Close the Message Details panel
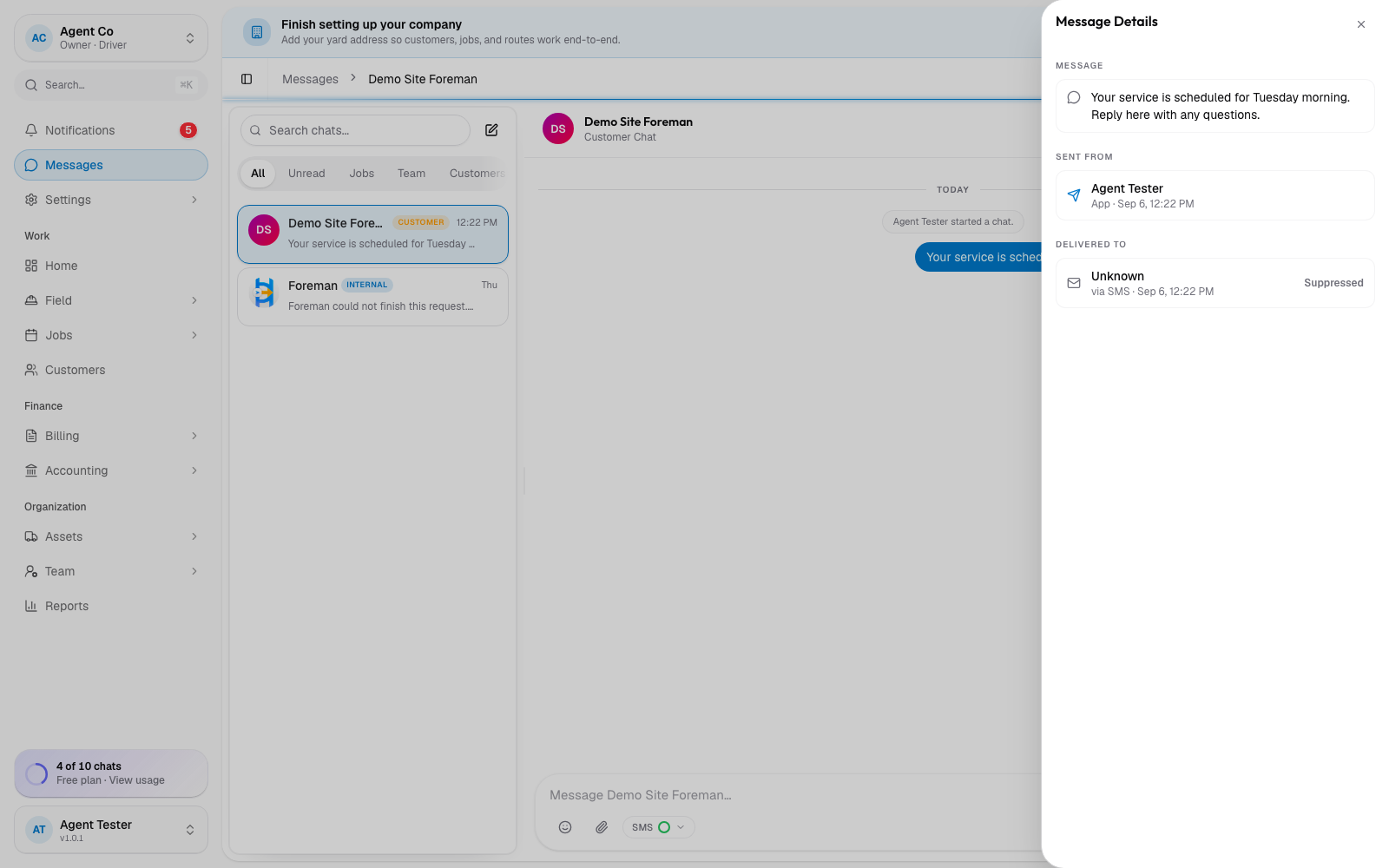This screenshot has height=868, width=1389. 1361,24
